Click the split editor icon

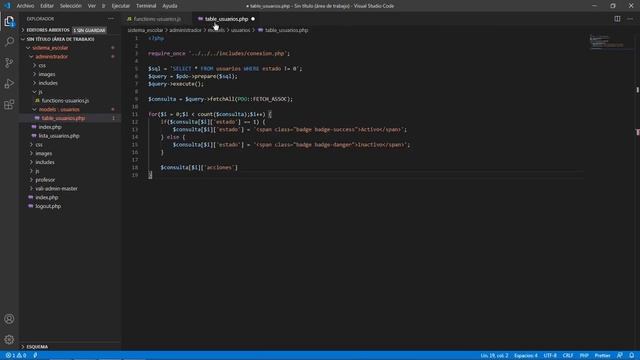pos(617,19)
